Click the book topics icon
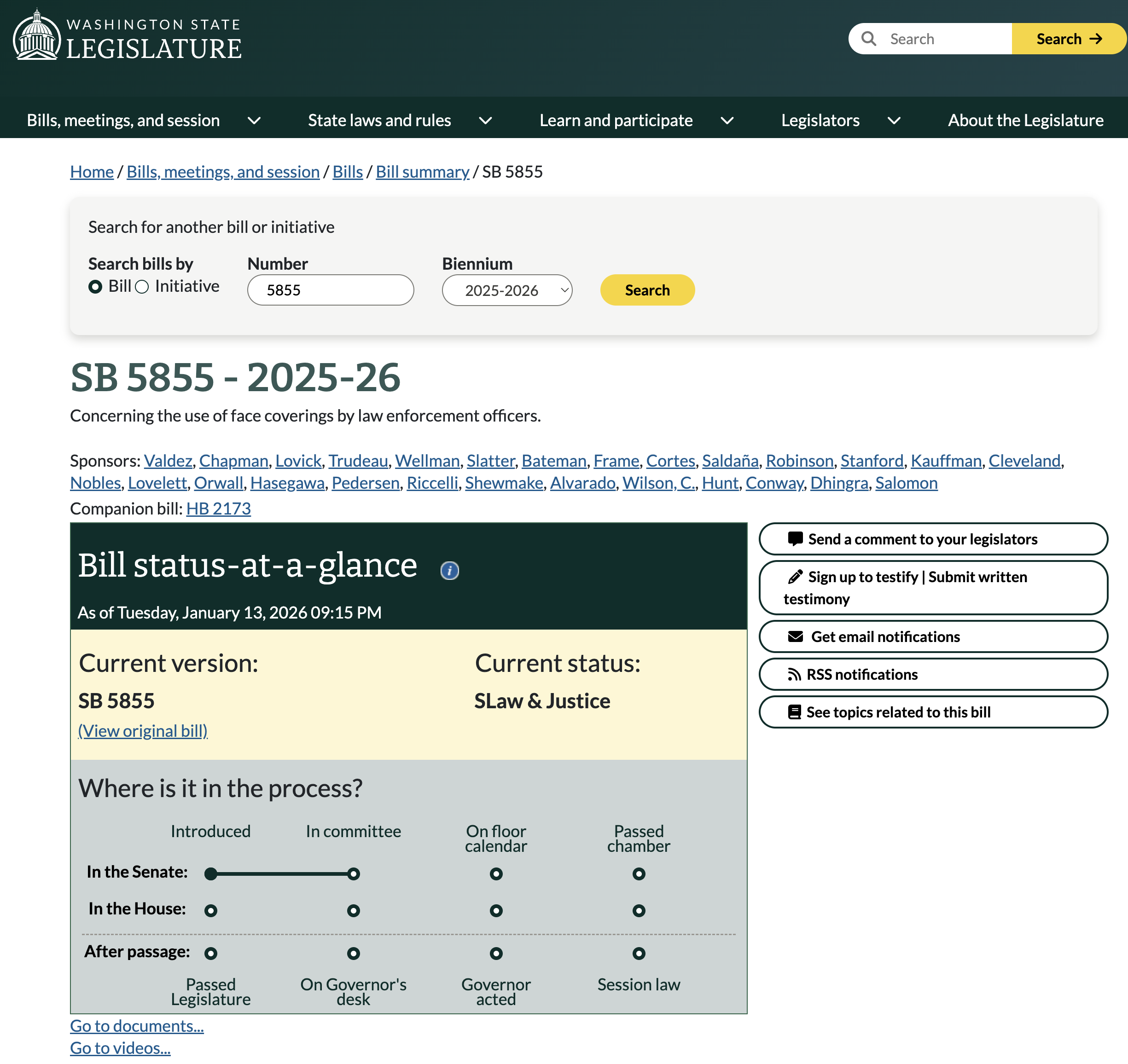 click(x=794, y=712)
